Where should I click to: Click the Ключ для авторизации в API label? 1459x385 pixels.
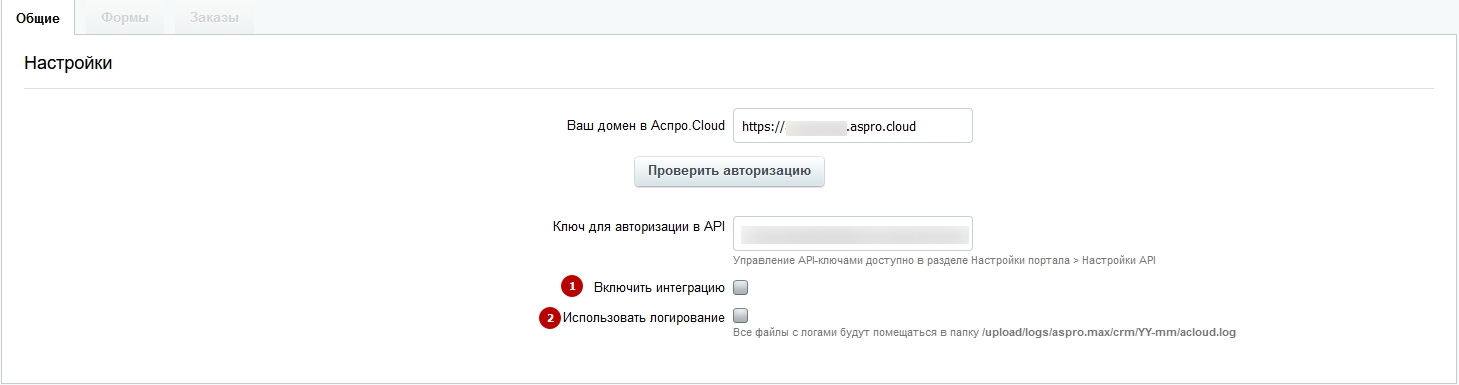click(639, 226)
